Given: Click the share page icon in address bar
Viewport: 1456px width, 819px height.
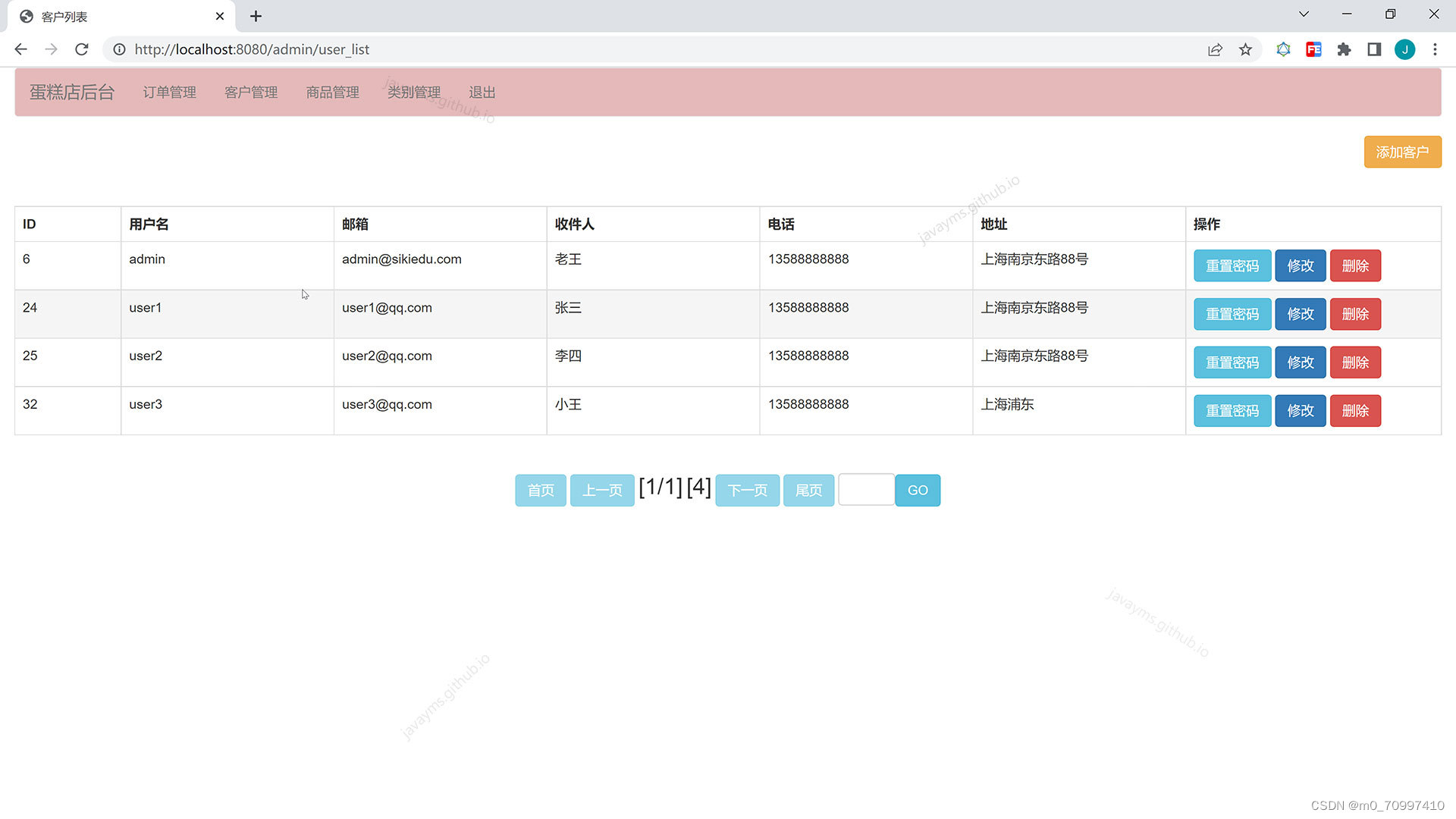Looking at the screenshot, I should pos(1215,49).
